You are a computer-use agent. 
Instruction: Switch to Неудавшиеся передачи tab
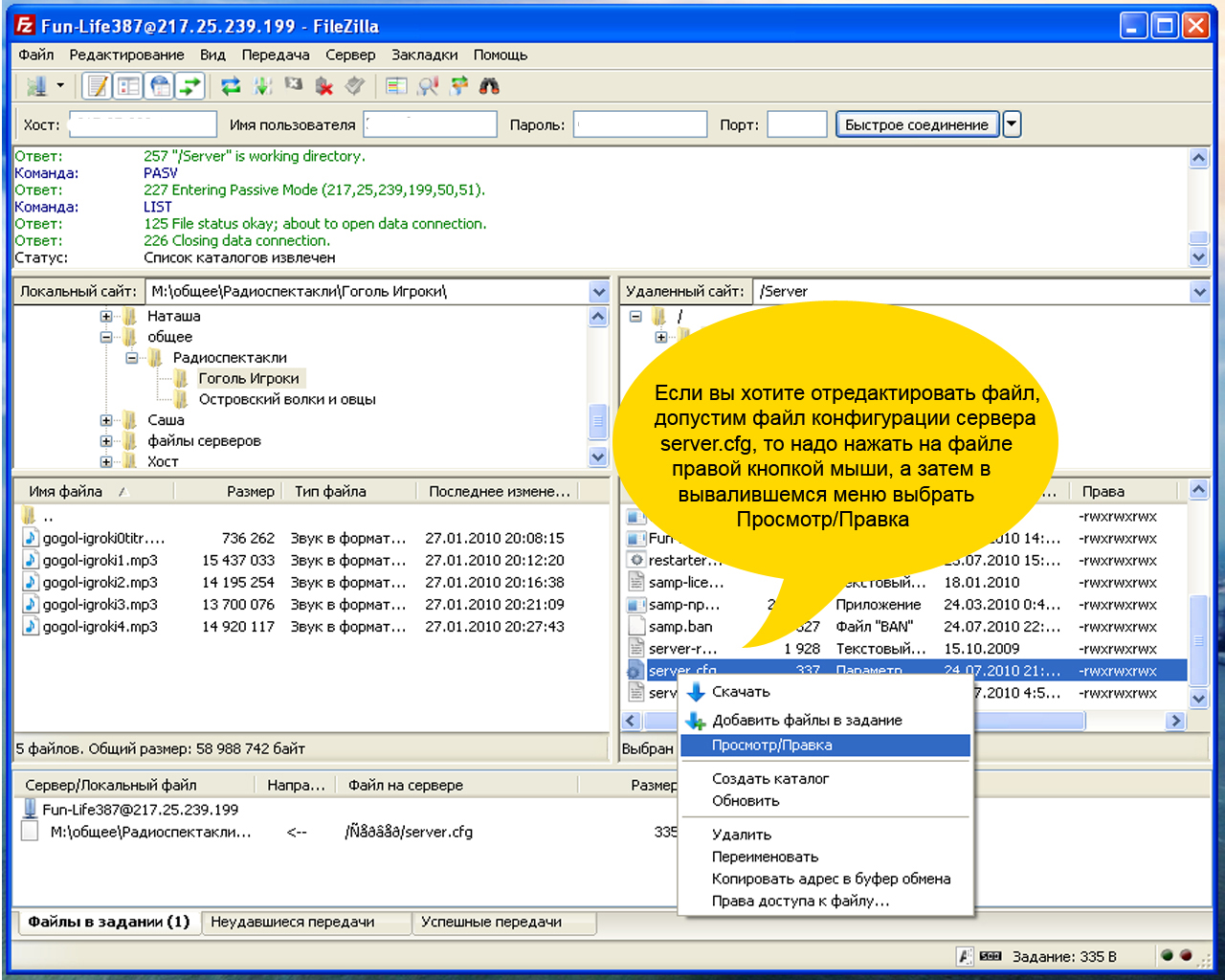306,923
